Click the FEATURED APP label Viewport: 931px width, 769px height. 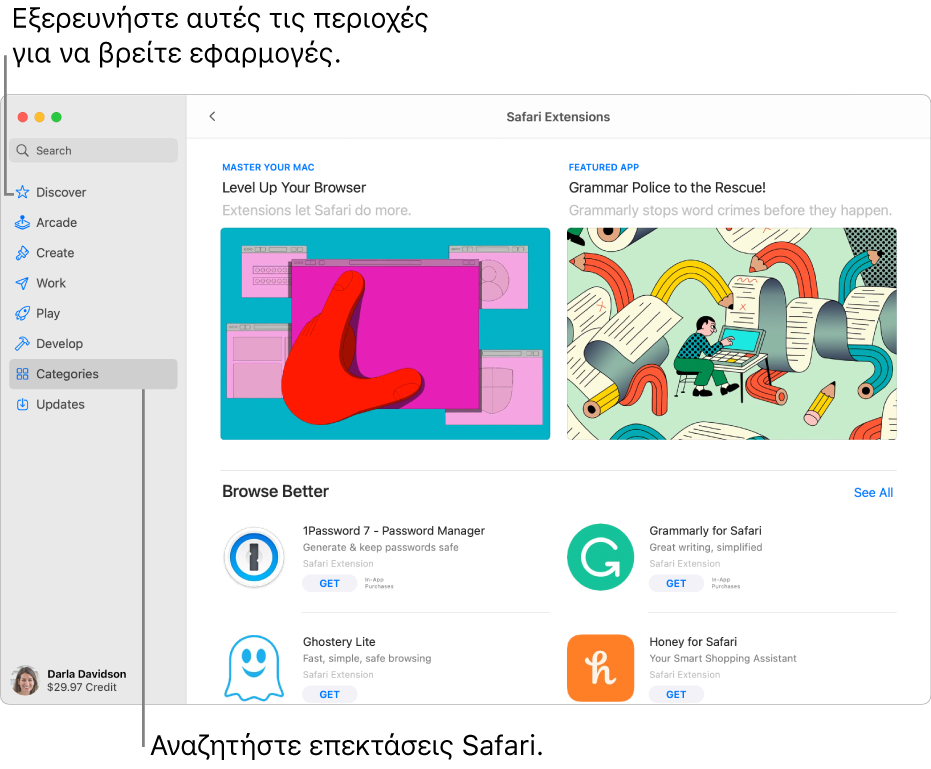tap(604, 167)
